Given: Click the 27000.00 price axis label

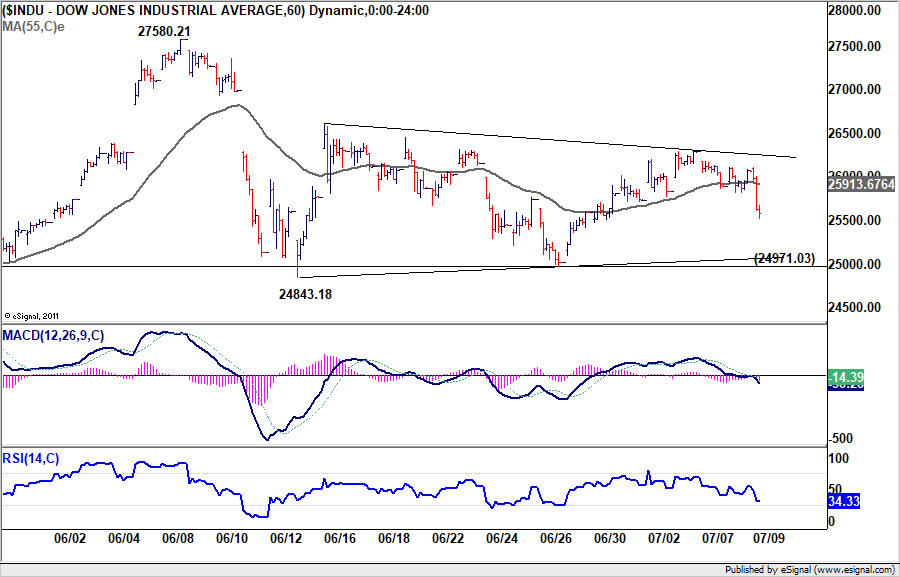Looking at the screenshot, I should [855, 89].
